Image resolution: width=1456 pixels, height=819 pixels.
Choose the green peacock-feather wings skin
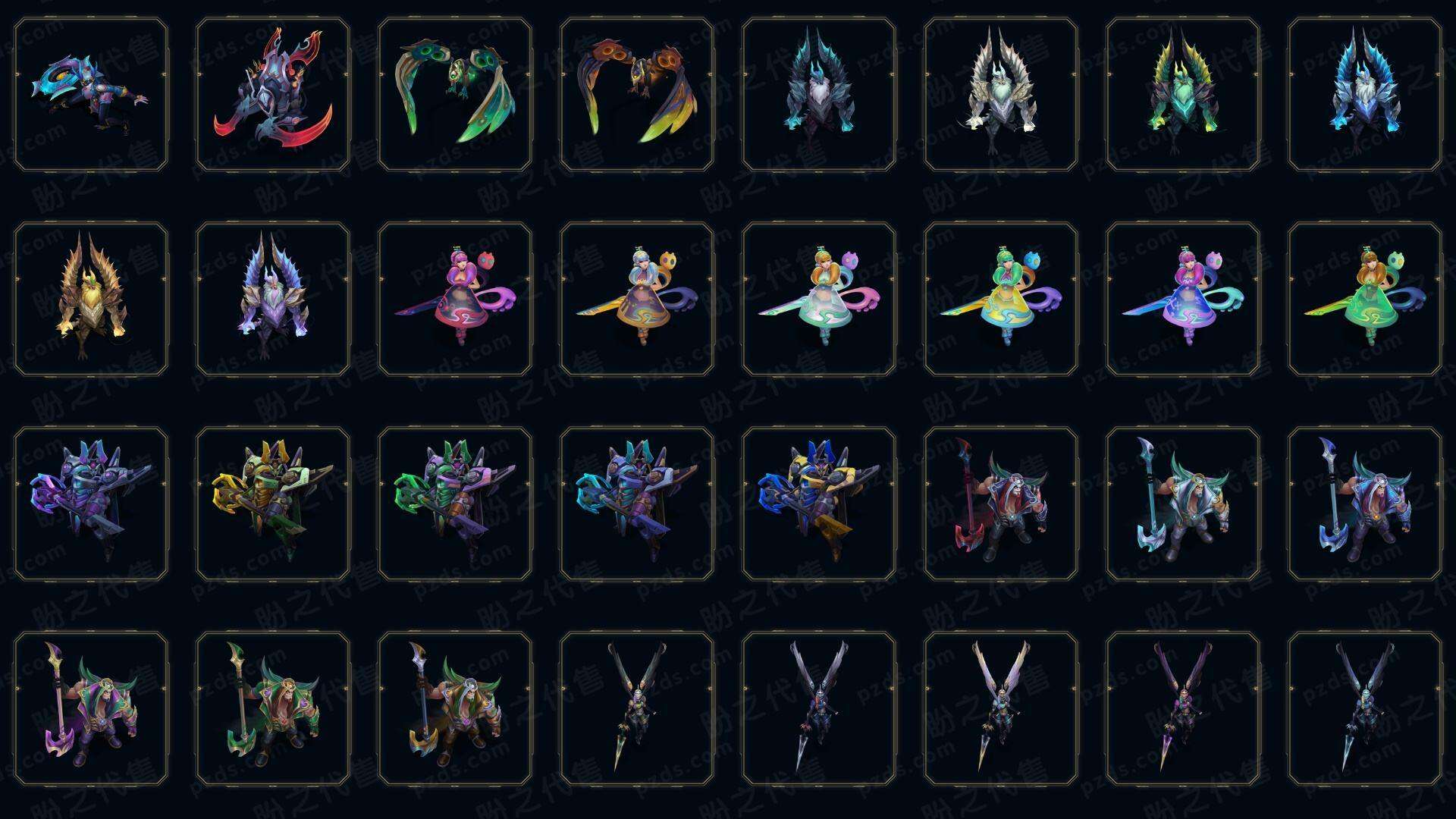[455, 95]
